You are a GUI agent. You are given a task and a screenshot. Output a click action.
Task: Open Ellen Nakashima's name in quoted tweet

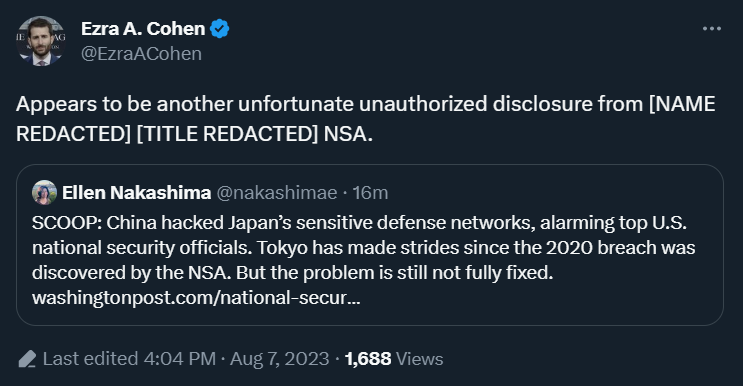pyautogui.click(x=136, y=192)
